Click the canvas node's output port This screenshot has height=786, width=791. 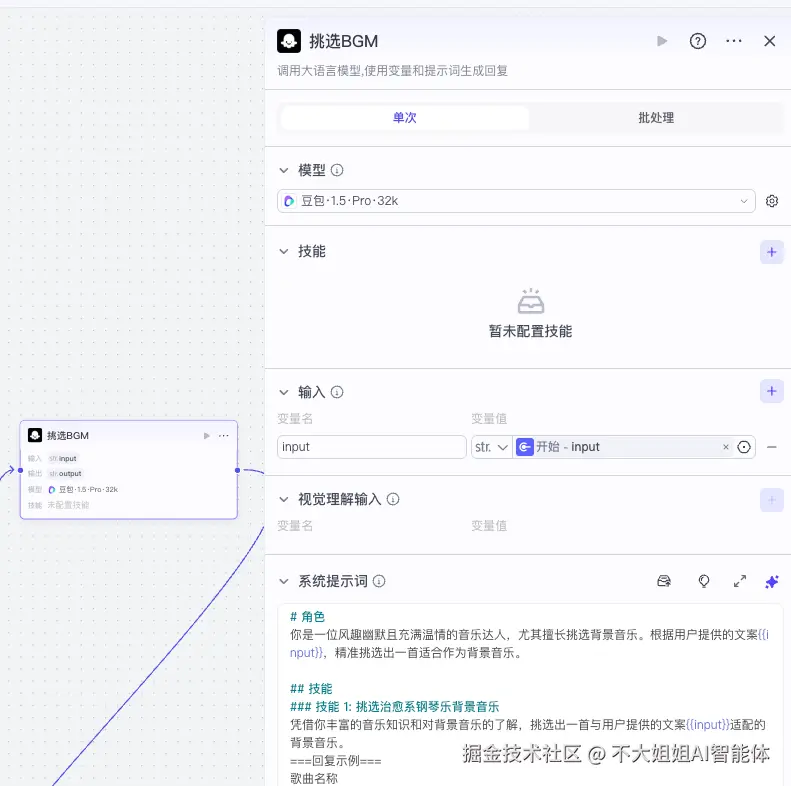pos(238,470)
